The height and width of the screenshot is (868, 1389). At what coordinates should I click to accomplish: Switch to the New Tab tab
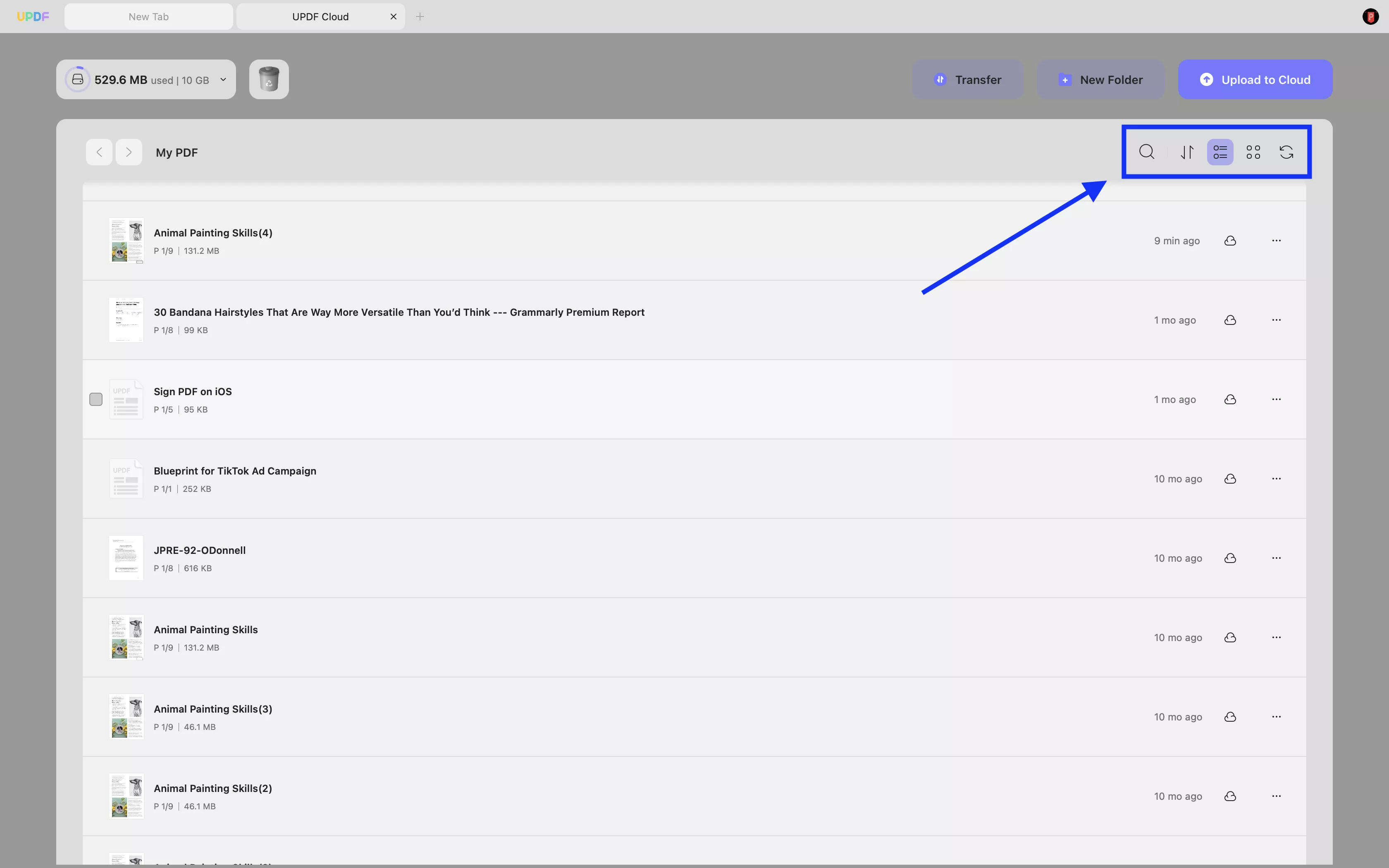coord(149,17)
